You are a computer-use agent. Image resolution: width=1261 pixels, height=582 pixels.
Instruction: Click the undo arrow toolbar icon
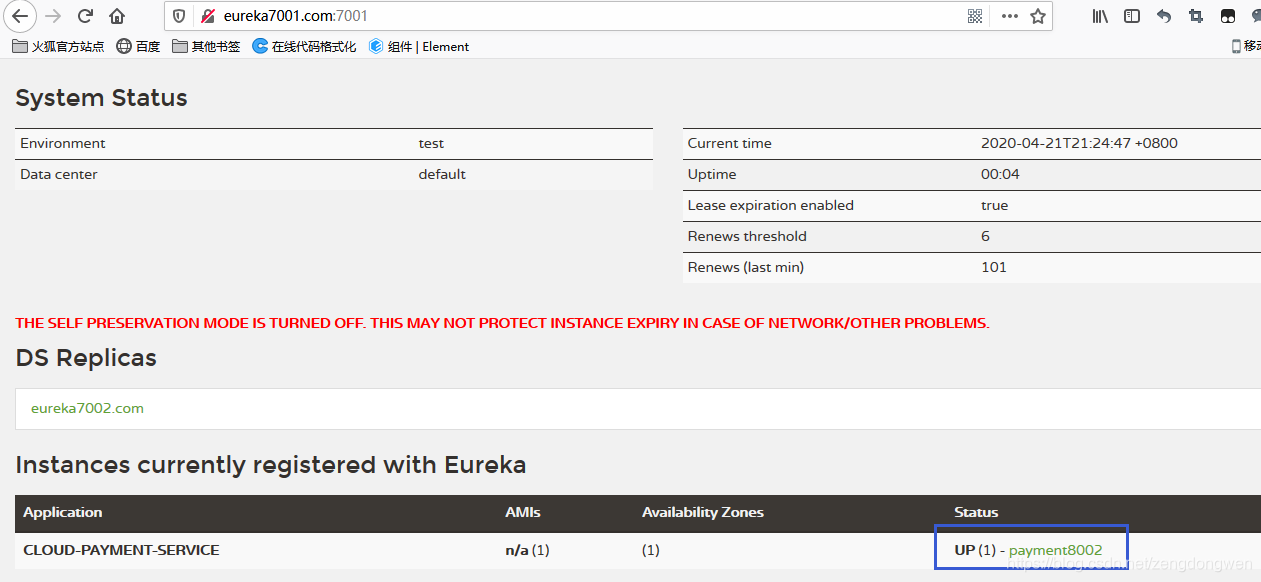[x=1164, y=16]
